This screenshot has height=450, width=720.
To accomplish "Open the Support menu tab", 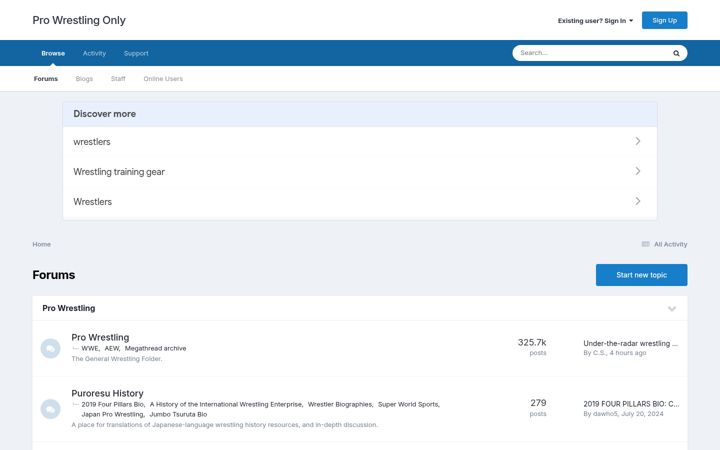I will click(136, 53).
